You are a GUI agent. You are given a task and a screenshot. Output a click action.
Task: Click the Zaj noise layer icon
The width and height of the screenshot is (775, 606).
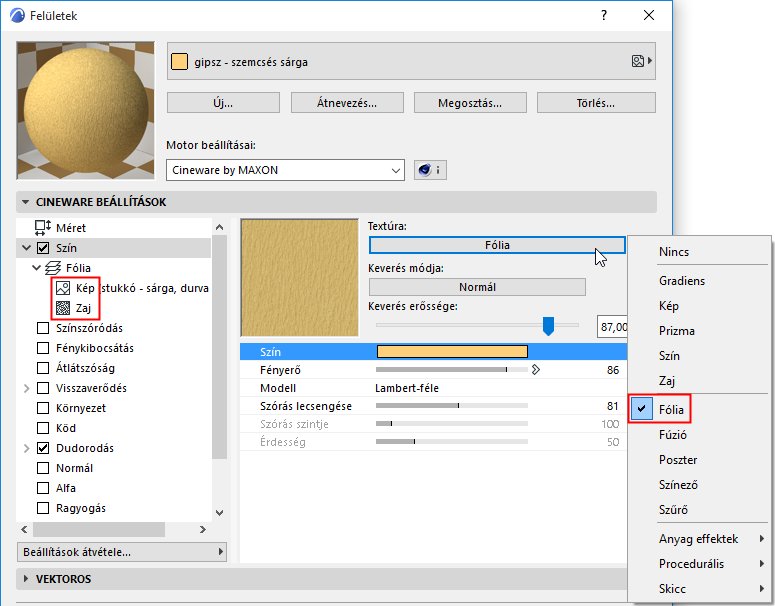pyautogui.click(x=63, y=308)
